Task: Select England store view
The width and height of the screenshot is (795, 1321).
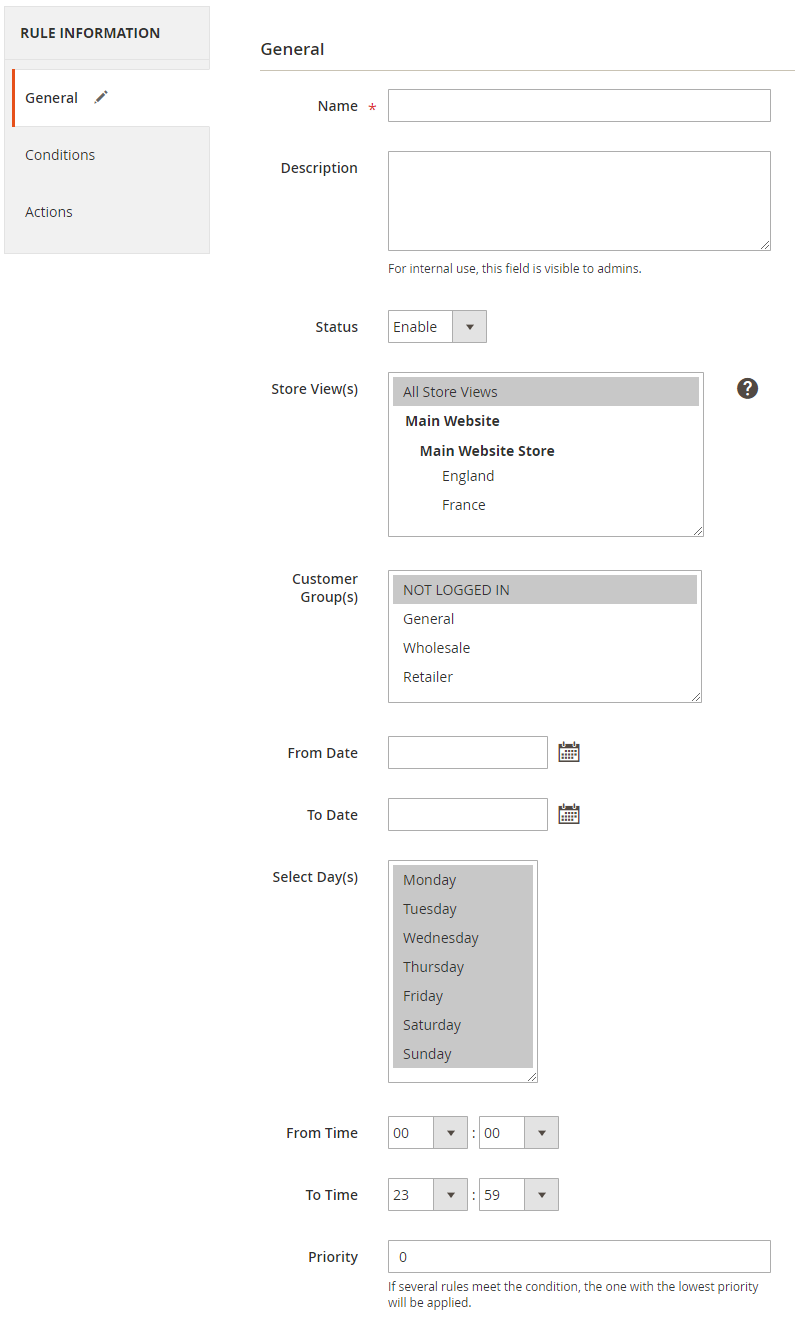Action: click(468, 476)
